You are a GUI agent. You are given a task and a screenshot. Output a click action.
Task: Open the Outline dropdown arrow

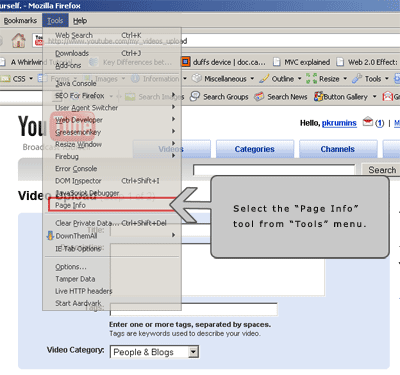click(299, 79)
